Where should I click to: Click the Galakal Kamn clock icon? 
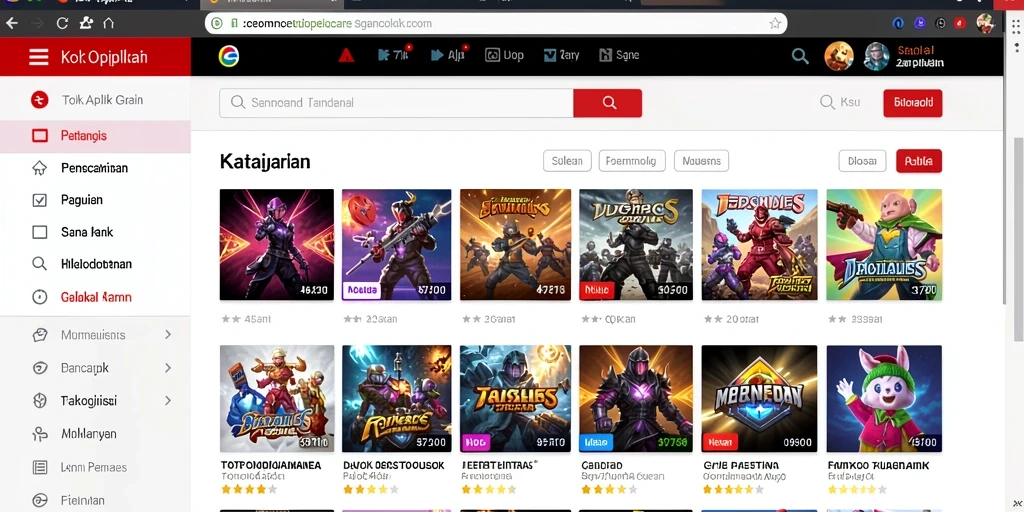tap(40, 297)
